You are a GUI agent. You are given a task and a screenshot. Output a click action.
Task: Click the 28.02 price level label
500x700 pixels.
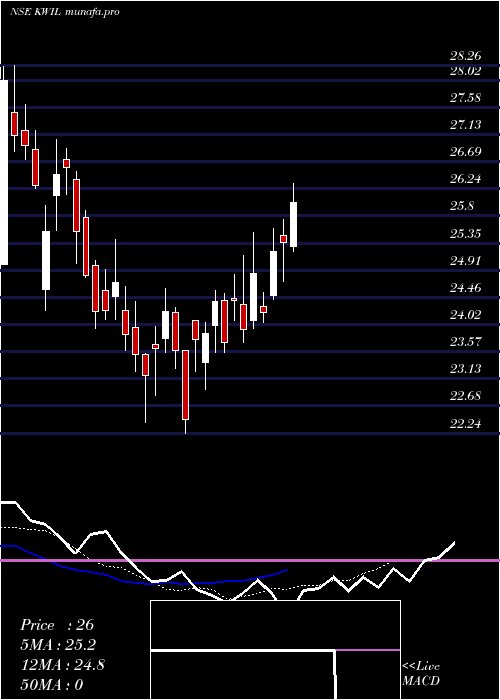(x=465, y=71)
